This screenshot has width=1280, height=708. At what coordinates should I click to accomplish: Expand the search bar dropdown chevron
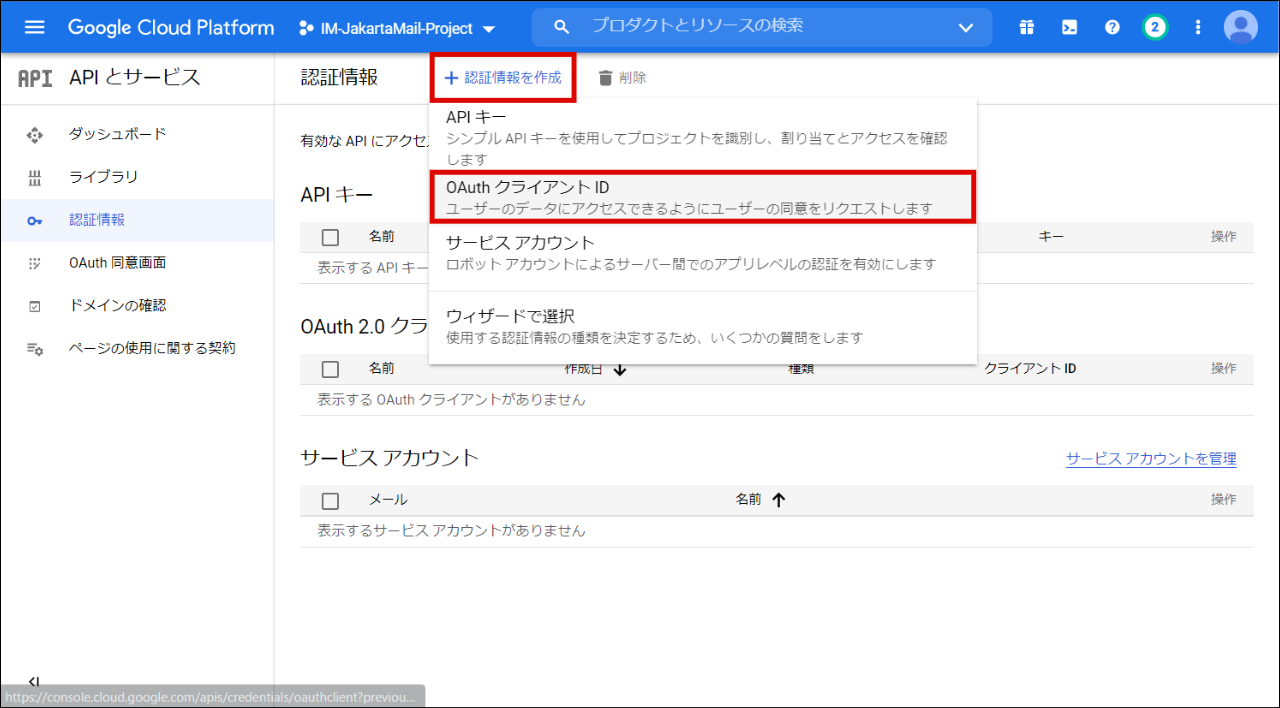965,28
